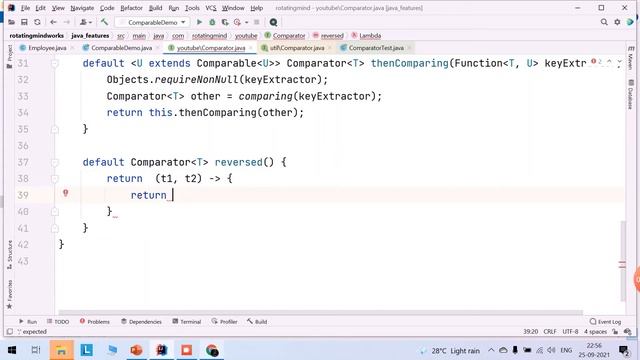The image size is (640, 360).
Task: Open the Dependencies tool window button
Action: [x=141, y=322]
